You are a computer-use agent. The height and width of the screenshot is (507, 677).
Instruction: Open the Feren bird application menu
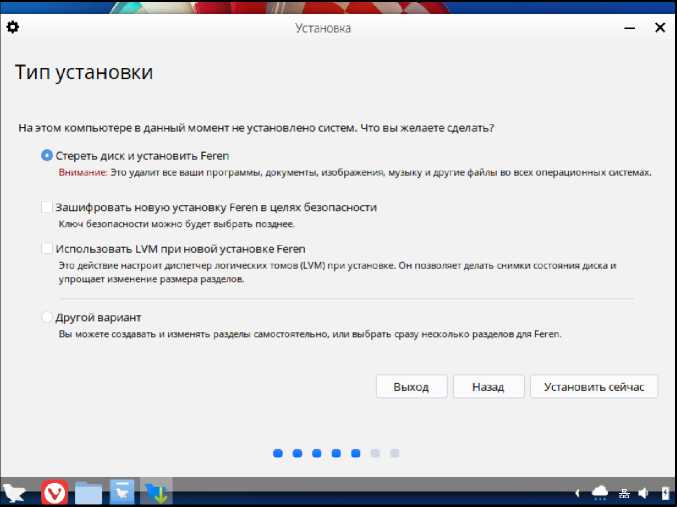[14, 492]
